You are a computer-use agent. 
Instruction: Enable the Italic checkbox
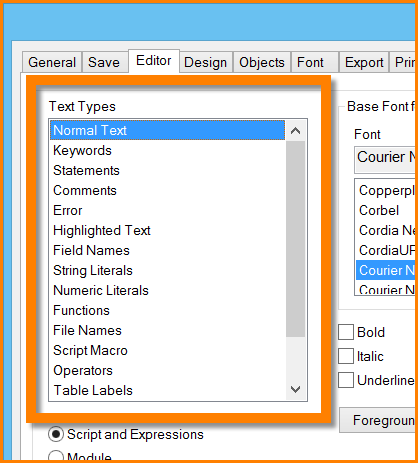click(346, 356)
